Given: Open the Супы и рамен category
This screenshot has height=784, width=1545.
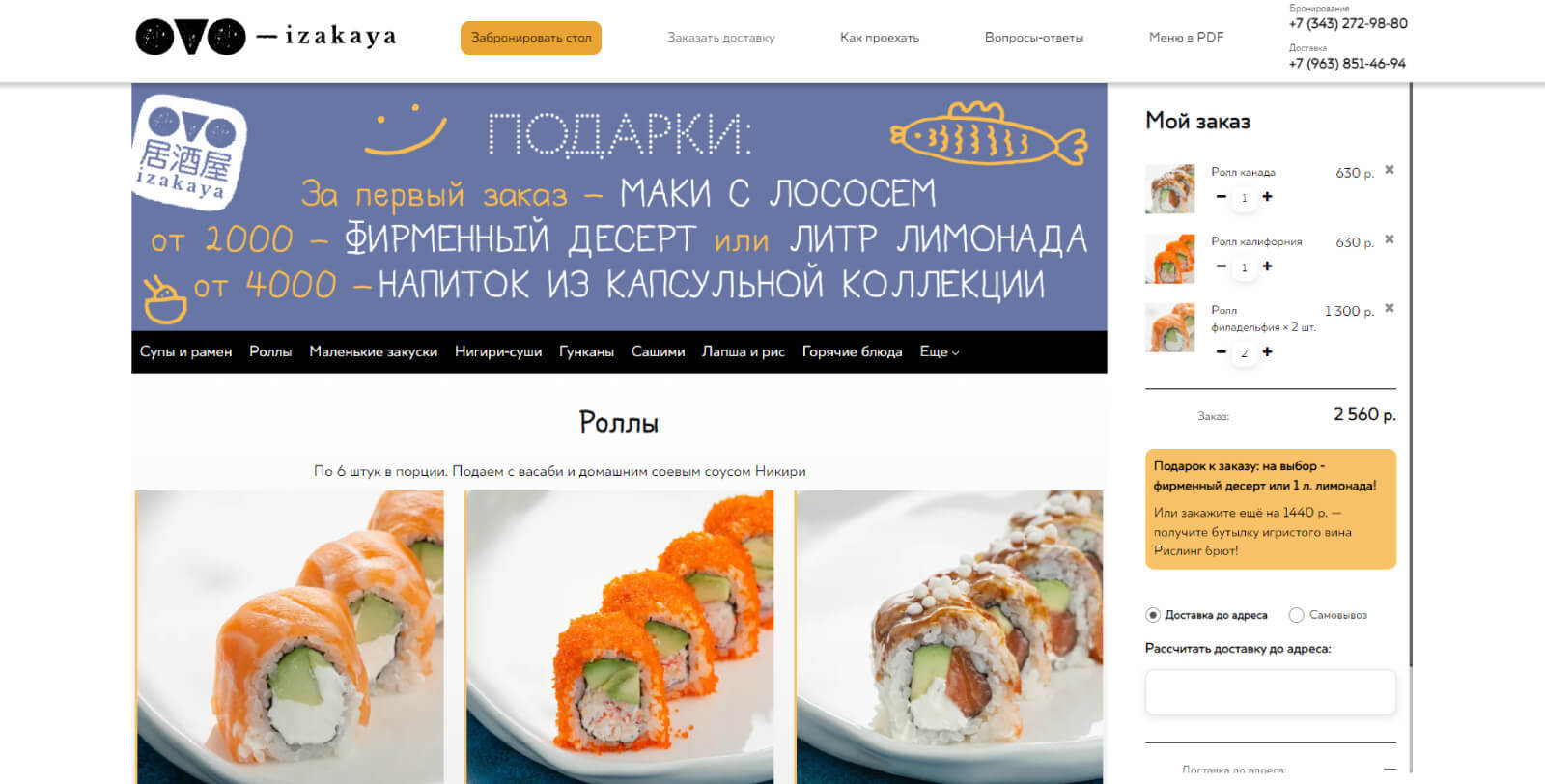Looking at the screenshot, I should click(x=185, y=352).
